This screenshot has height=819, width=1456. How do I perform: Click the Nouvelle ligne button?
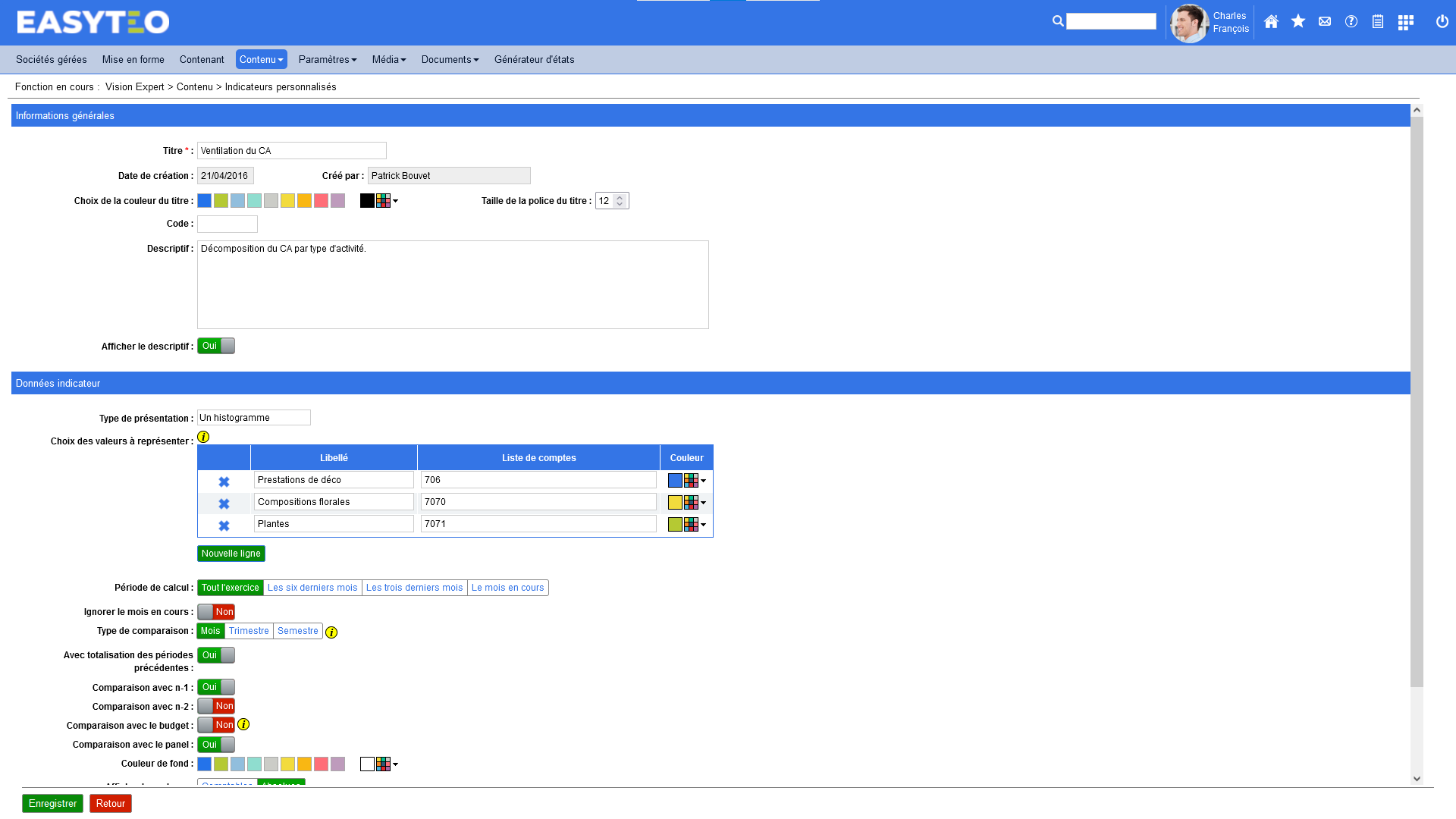coord(231,554)
